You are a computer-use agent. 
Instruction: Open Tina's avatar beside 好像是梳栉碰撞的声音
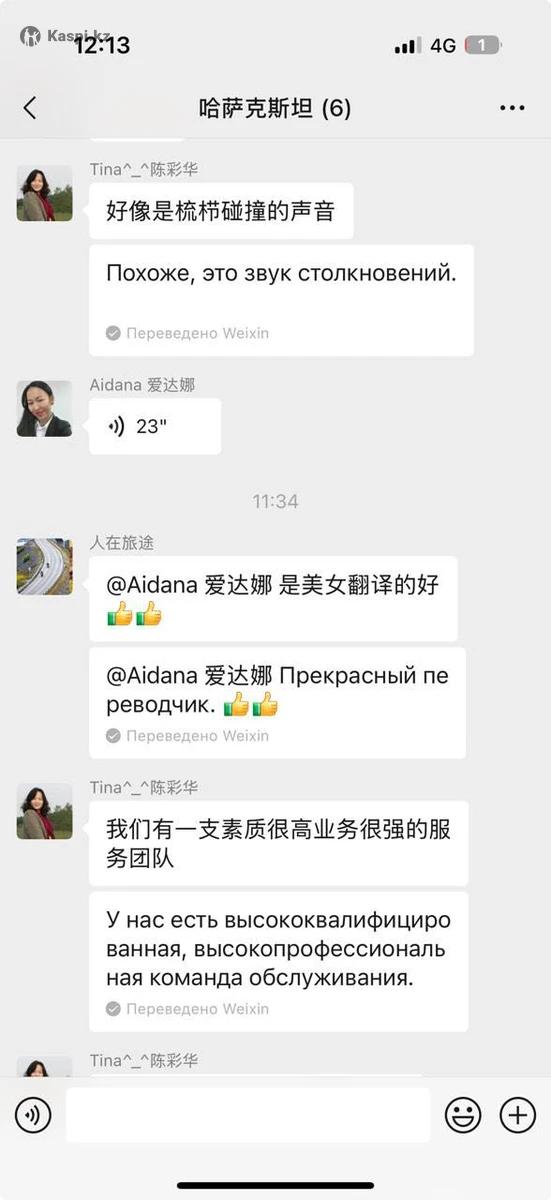(45, 193)
